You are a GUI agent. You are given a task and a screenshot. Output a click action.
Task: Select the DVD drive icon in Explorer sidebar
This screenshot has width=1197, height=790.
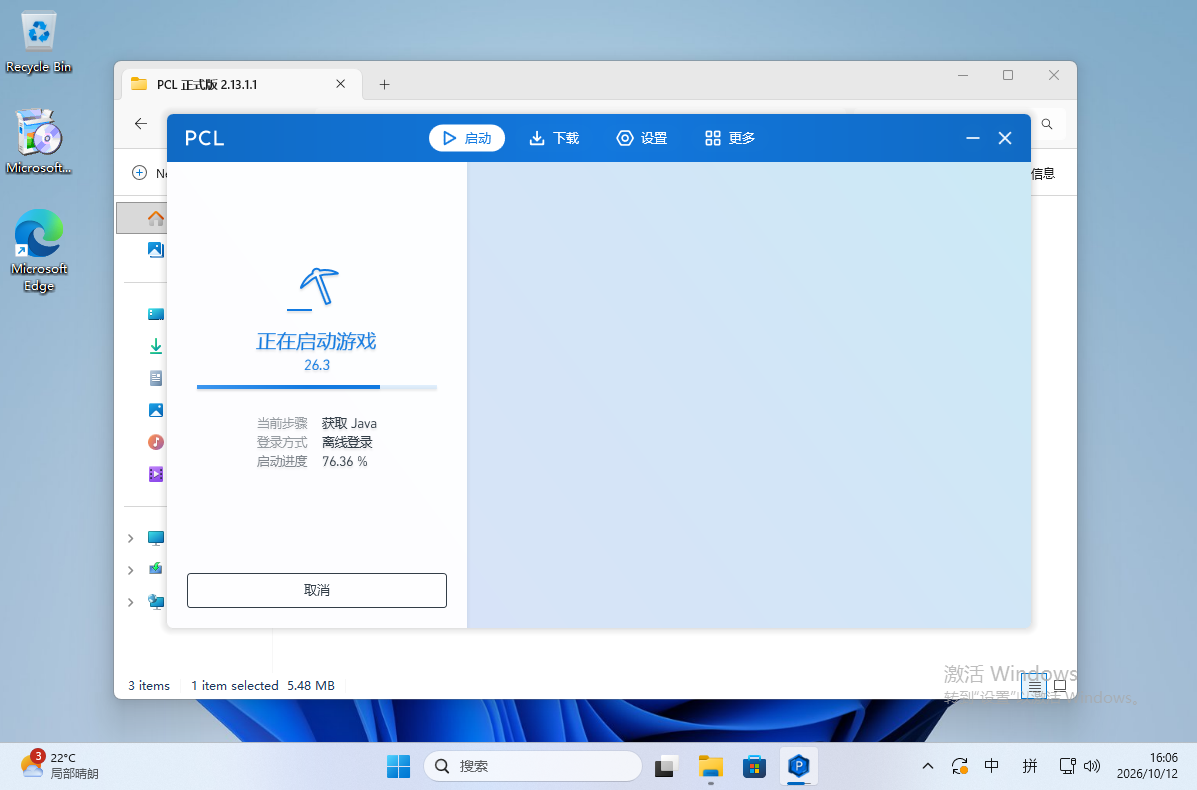pos(156,569)
